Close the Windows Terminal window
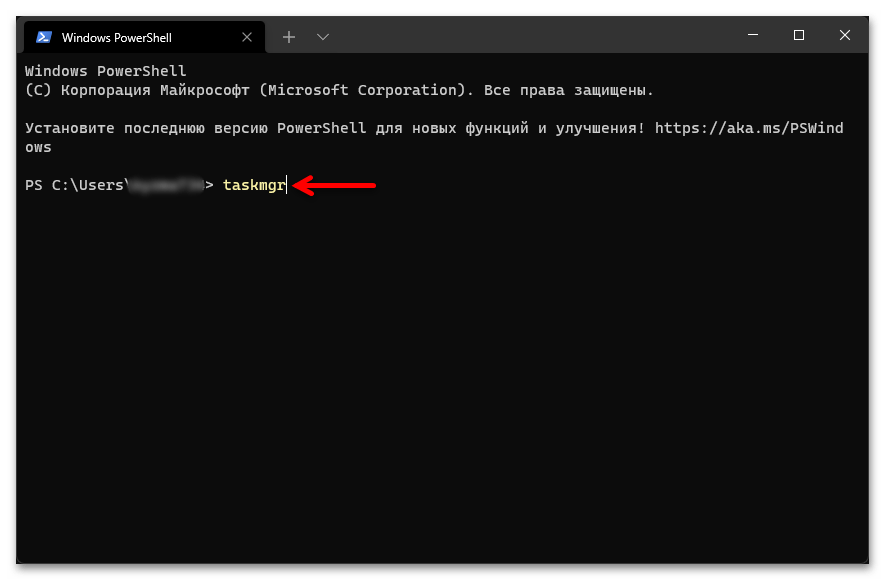Screen dimensions: 885x580 (x=845, y=36)
